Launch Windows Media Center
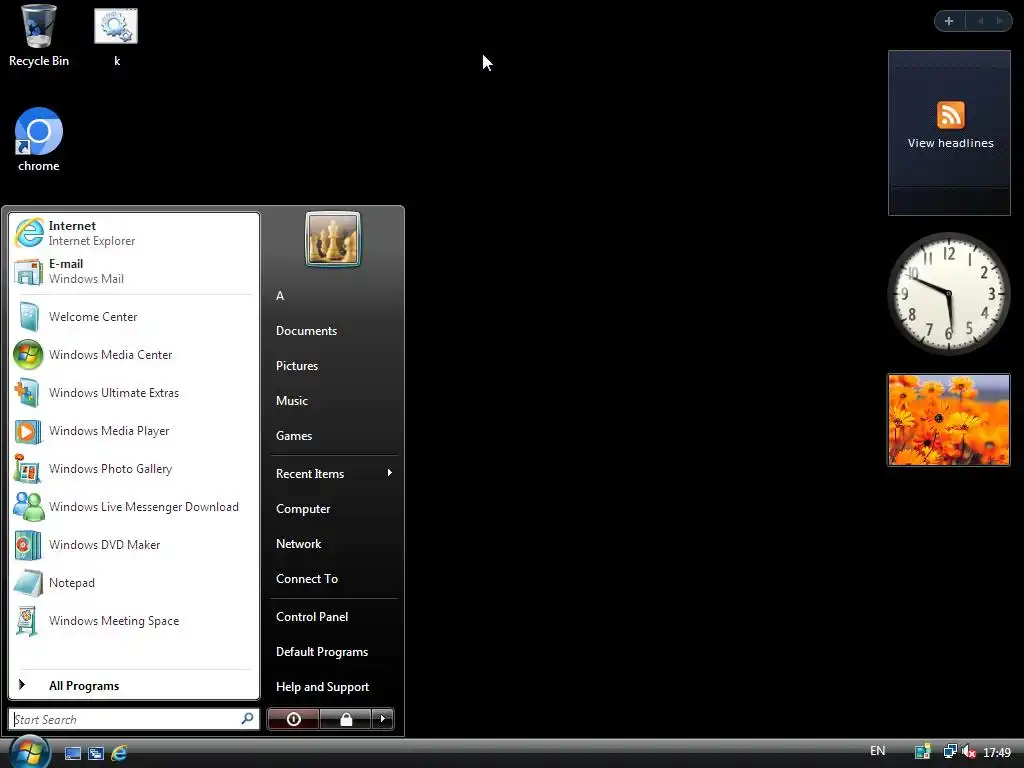 pos(134,355)
